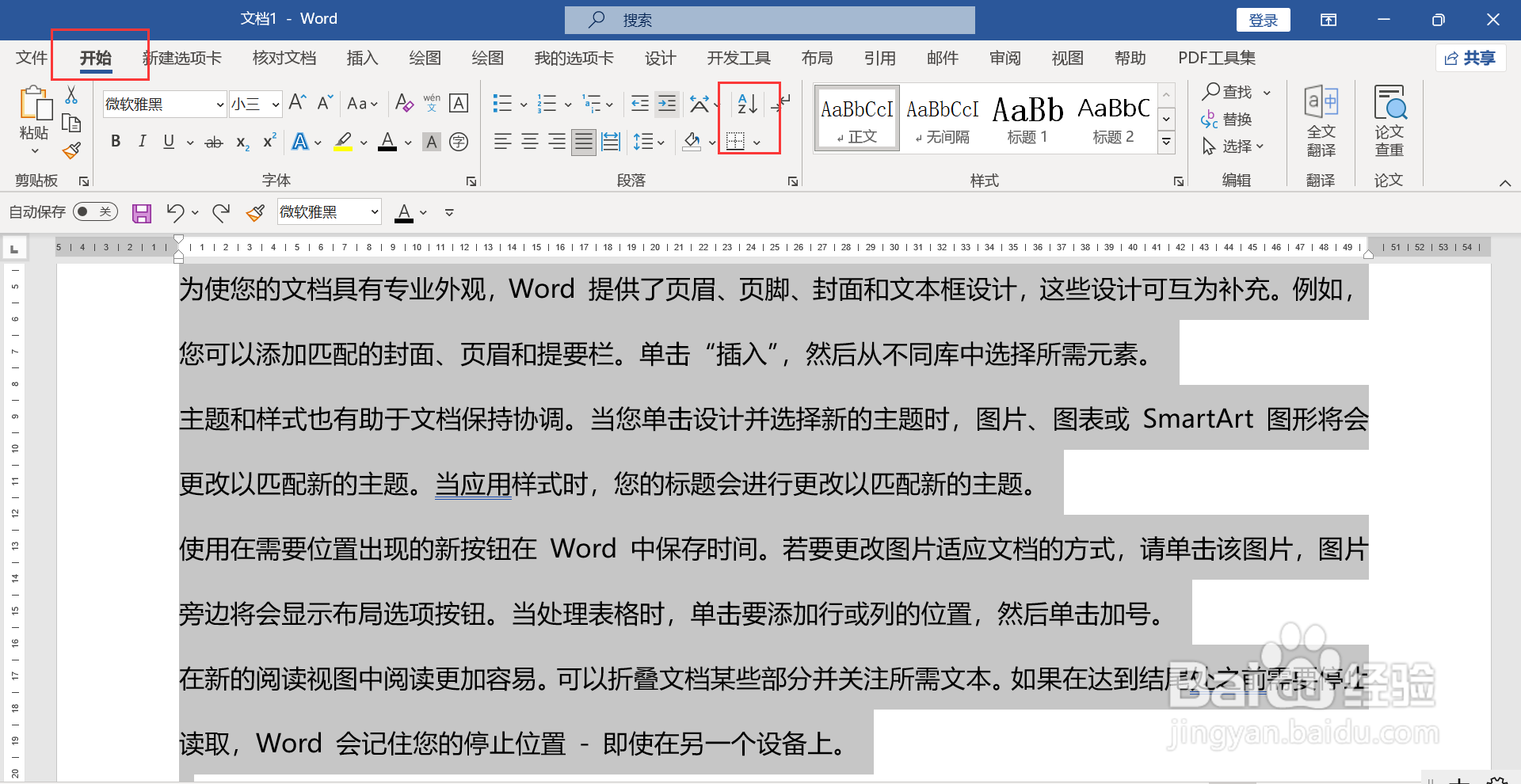Switch to the 审阅 (Review) tab
The width and height of the screenshot is (1521, 784).
point(1005,58)
